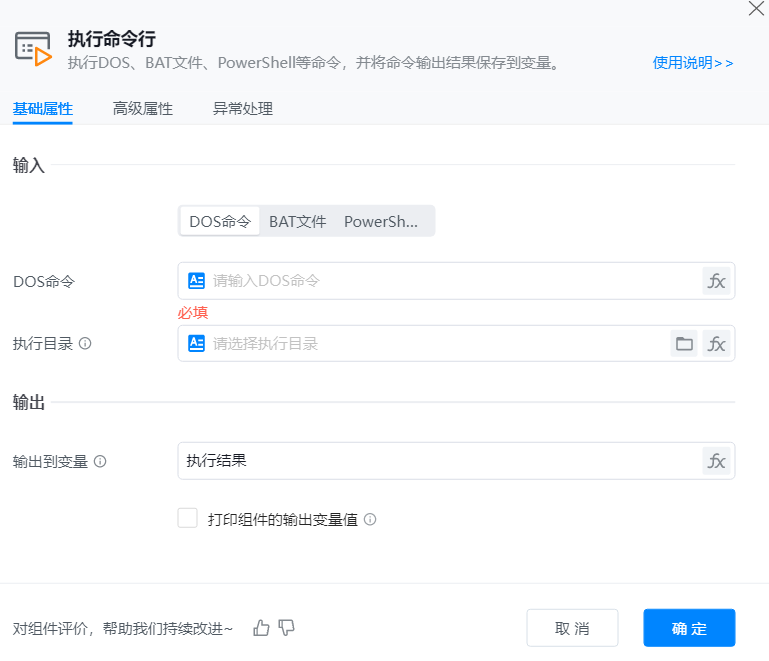Click the fx expression icon for 执行目录

pos(716,344)
